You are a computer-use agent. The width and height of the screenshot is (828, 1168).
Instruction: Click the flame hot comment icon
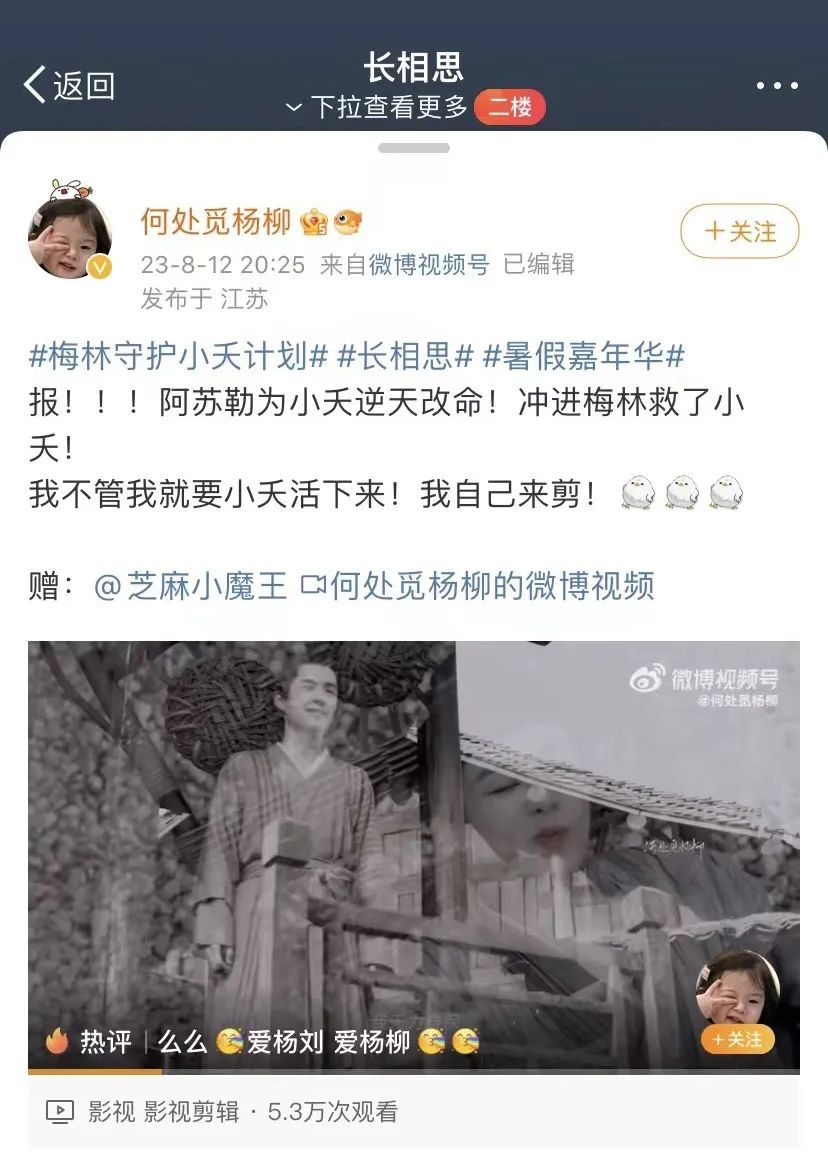57,1041
